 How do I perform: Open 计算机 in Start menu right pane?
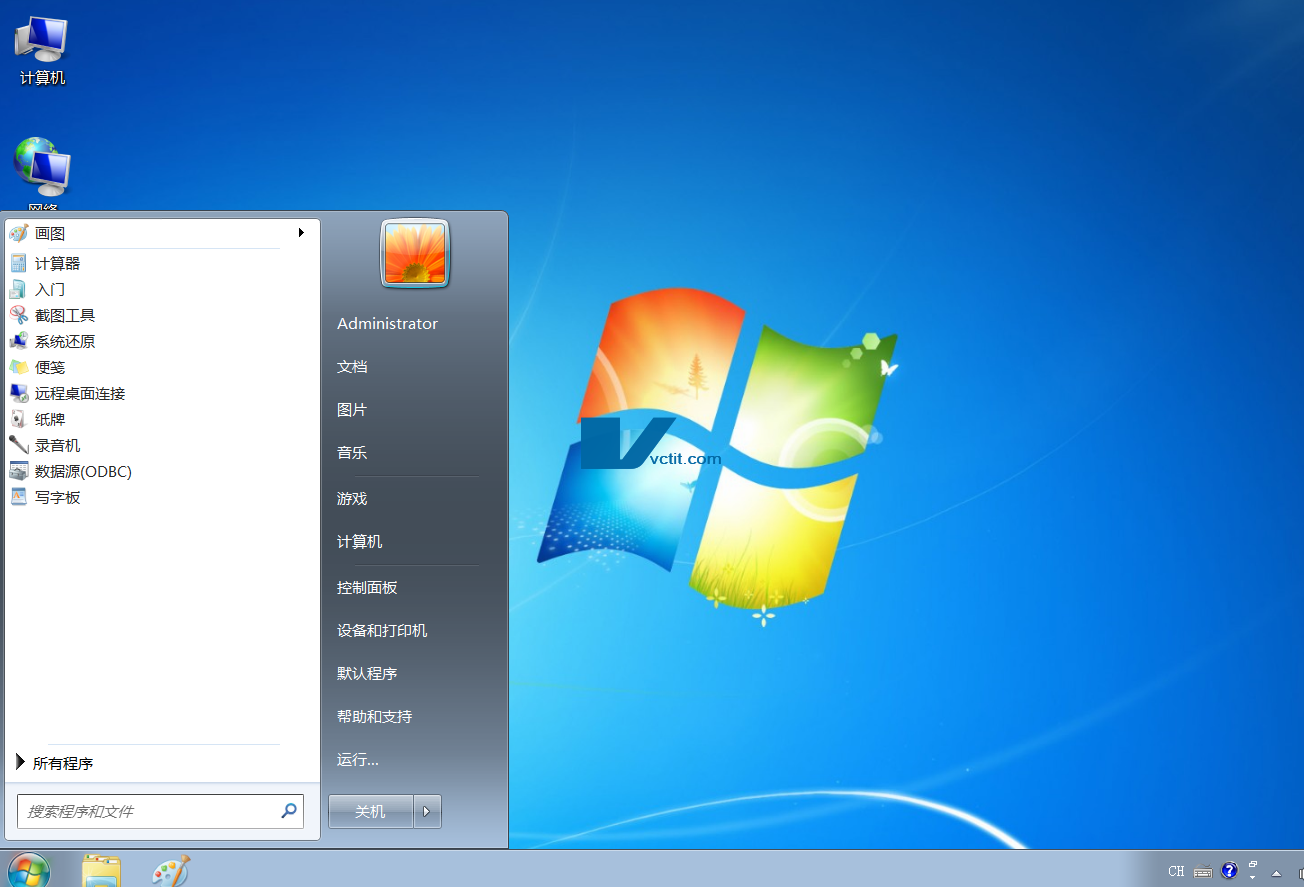click(360, 541)
